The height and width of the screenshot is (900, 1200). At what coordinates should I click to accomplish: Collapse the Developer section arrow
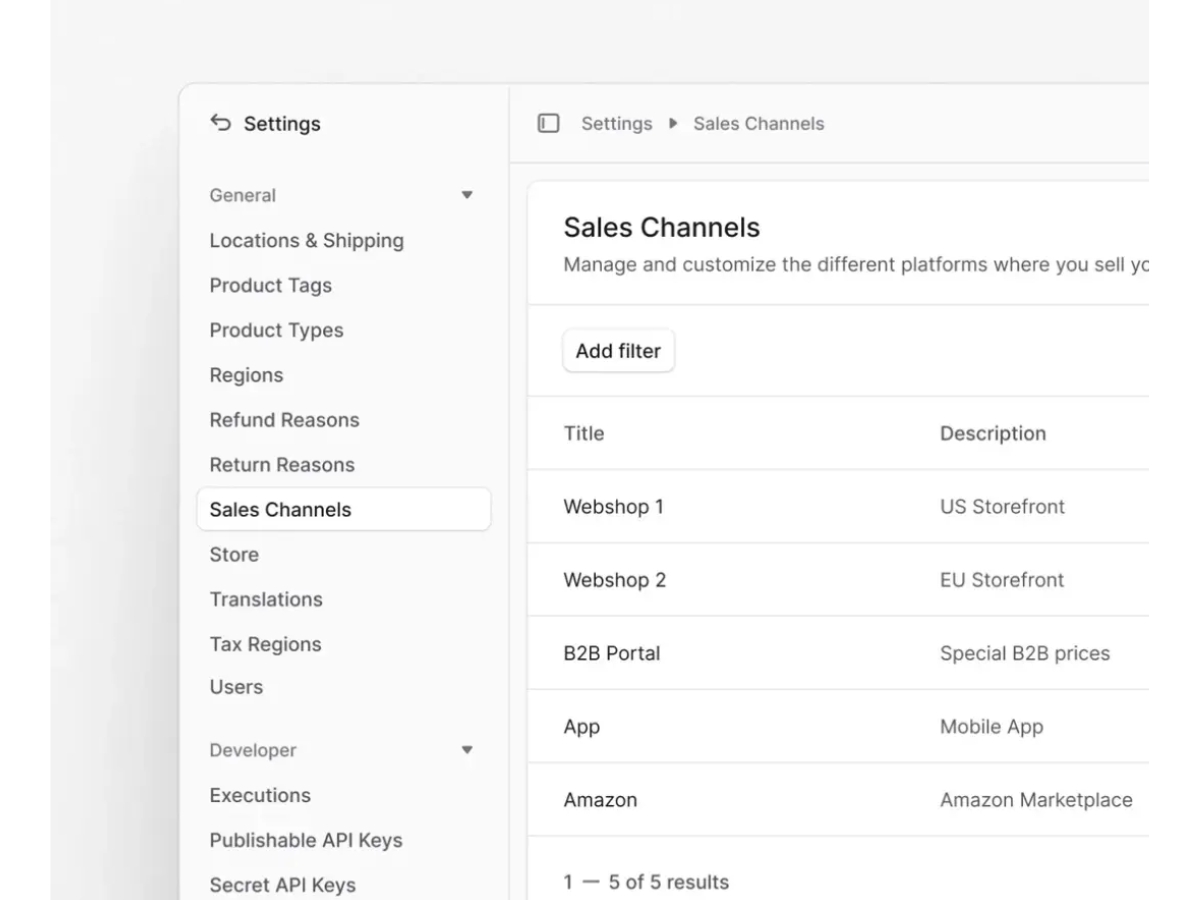coord(467,750)
